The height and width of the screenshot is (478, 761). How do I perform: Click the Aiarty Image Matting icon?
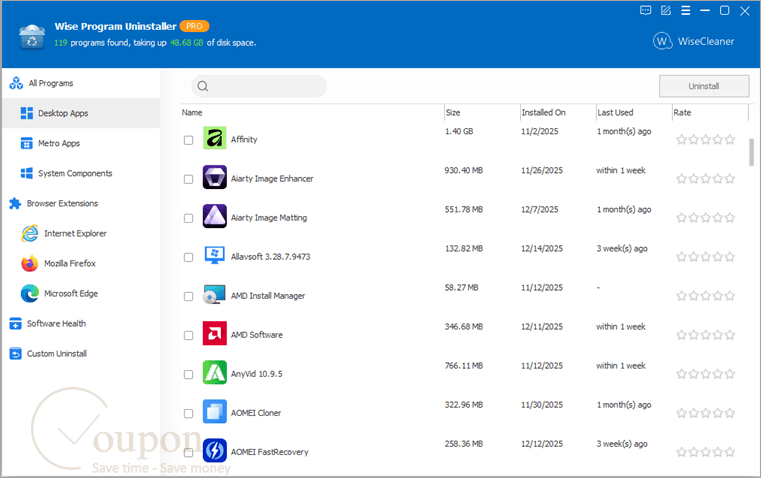point(215,216)
